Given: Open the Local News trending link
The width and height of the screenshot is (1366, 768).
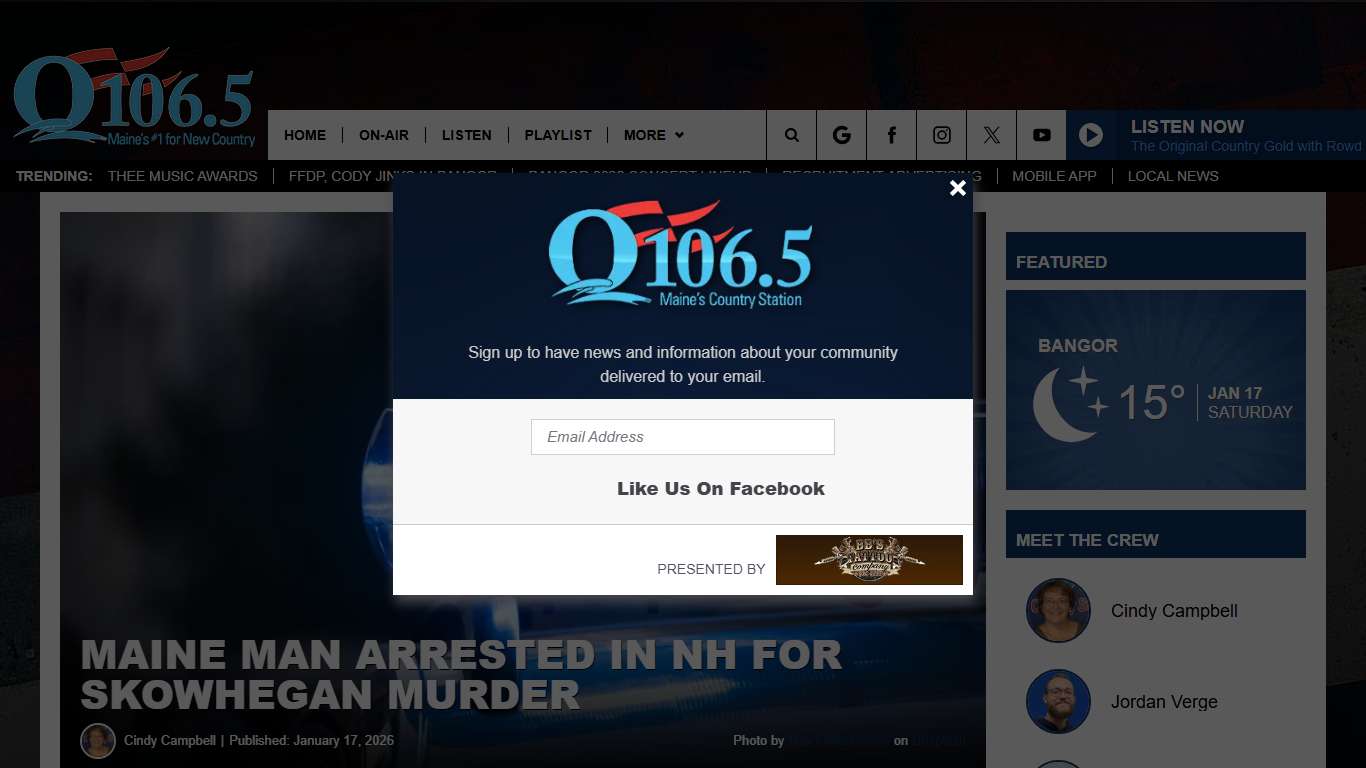Looking at the screenshot, I should pos(1173,176).
